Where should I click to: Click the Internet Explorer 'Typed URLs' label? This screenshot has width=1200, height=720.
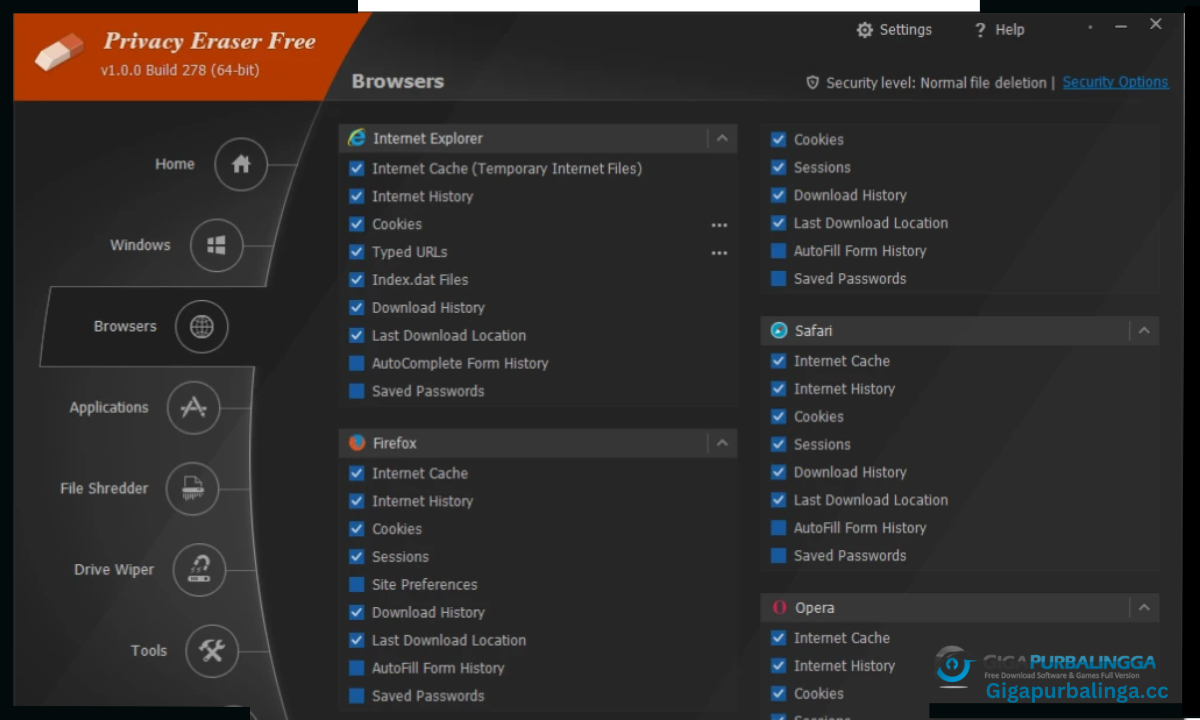(x=410, y=253)
